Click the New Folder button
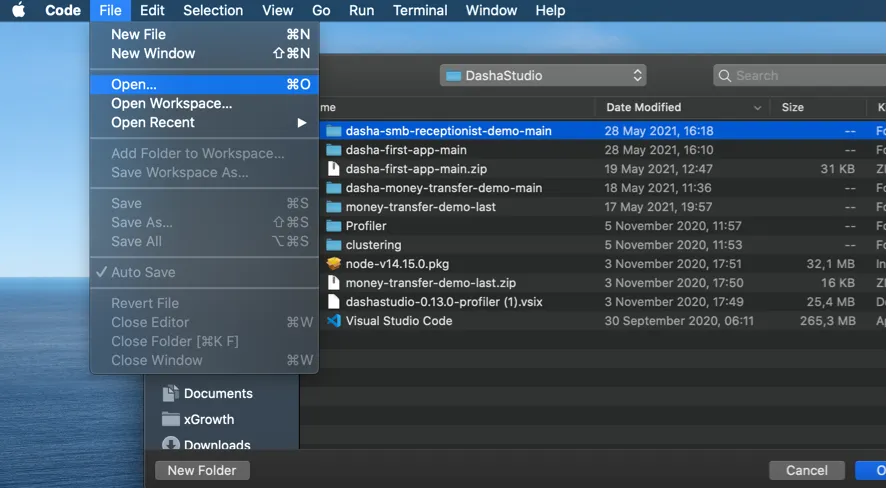Image resolution: width=887 pixels, height=488 pixels. click(x=202, y=470)
